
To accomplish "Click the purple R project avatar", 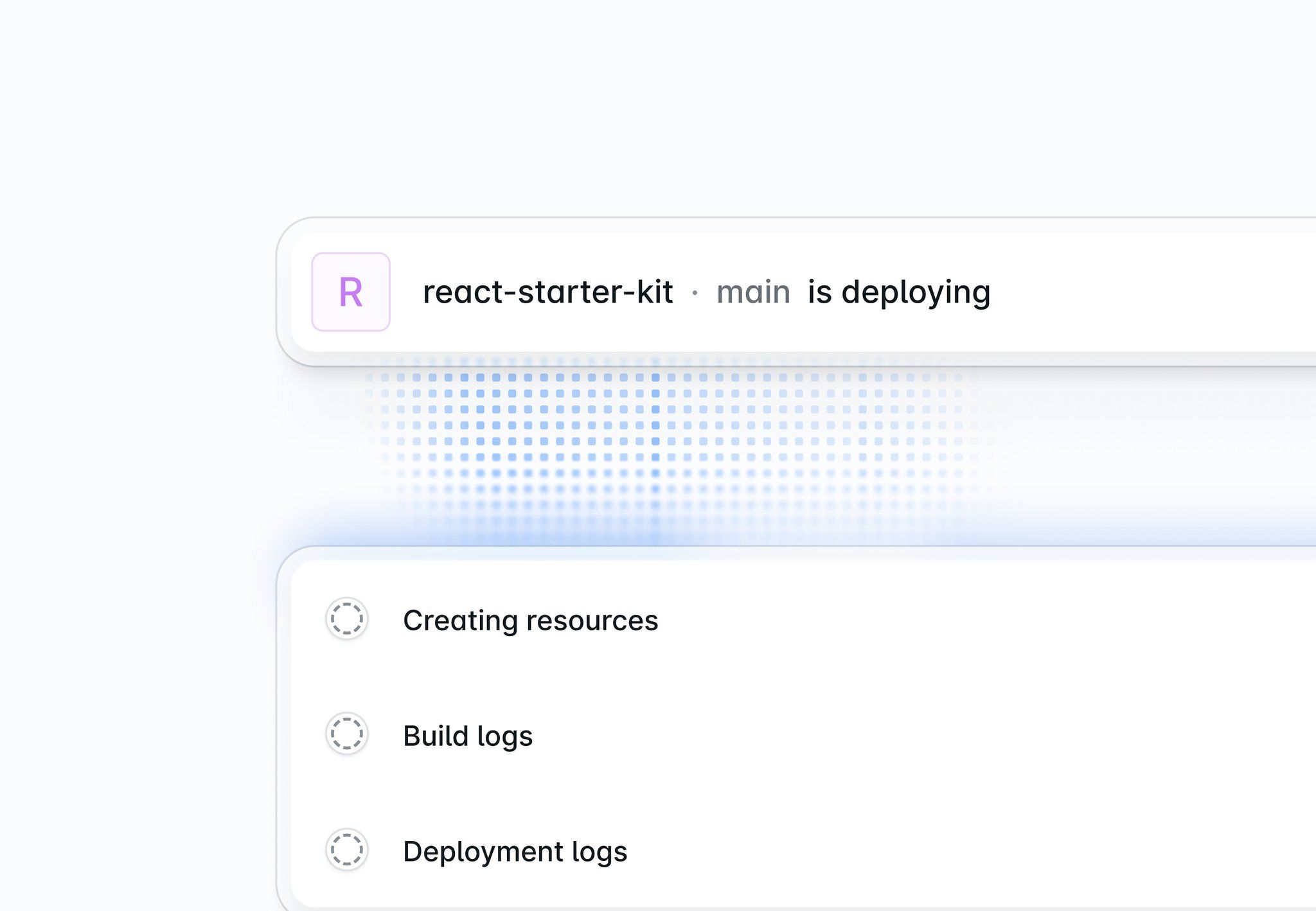I will click(351, 292).
